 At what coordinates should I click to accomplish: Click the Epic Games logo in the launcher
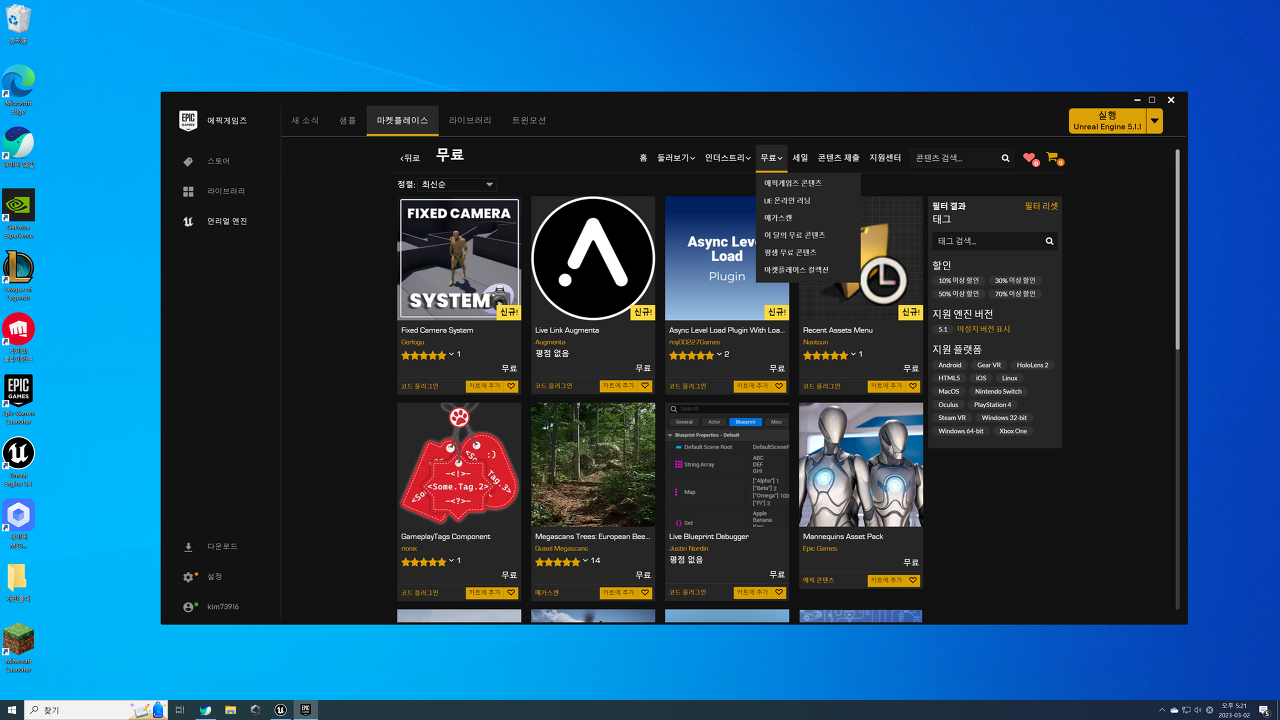188,120
